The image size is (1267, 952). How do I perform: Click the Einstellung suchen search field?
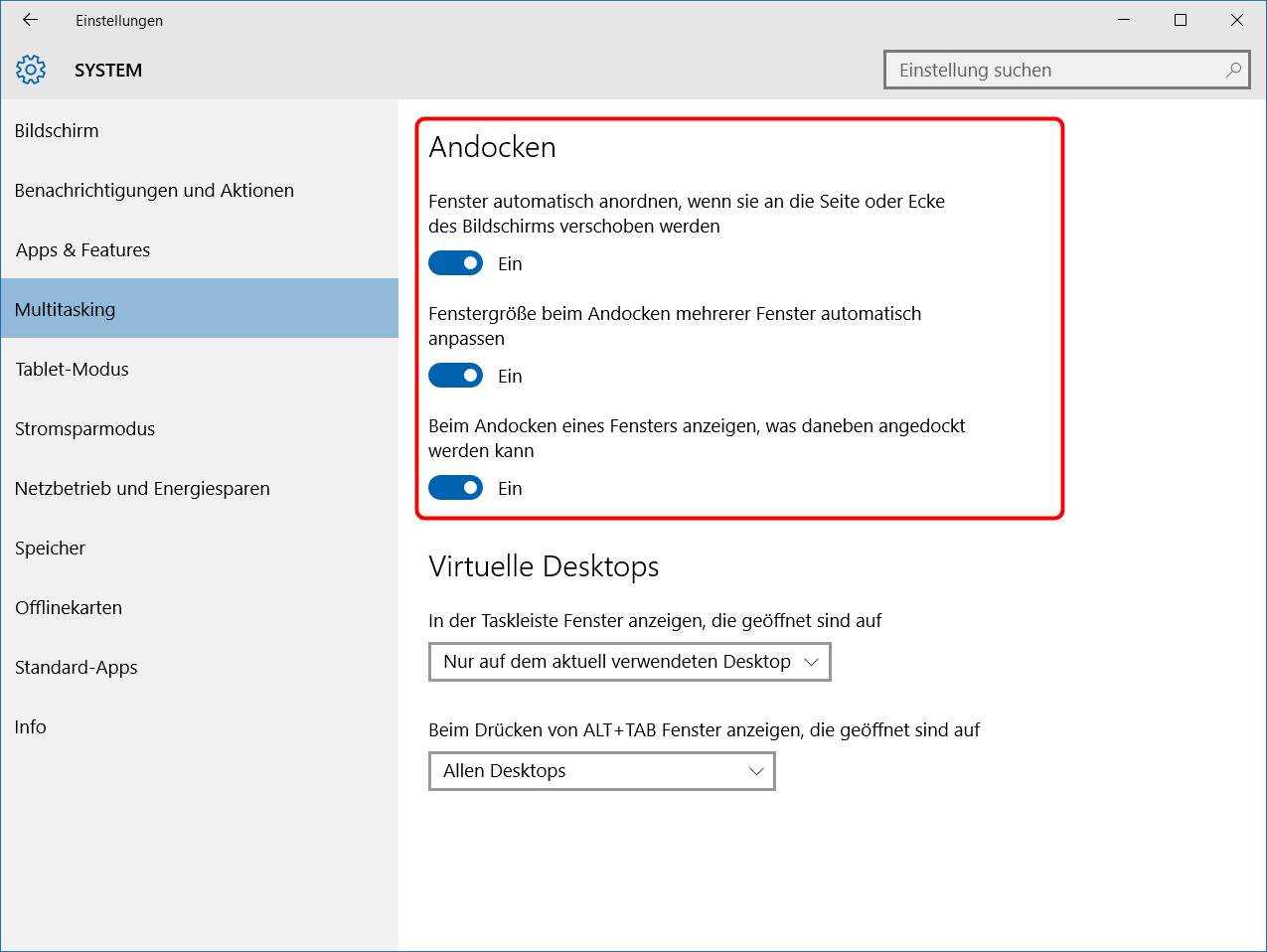1053,71
